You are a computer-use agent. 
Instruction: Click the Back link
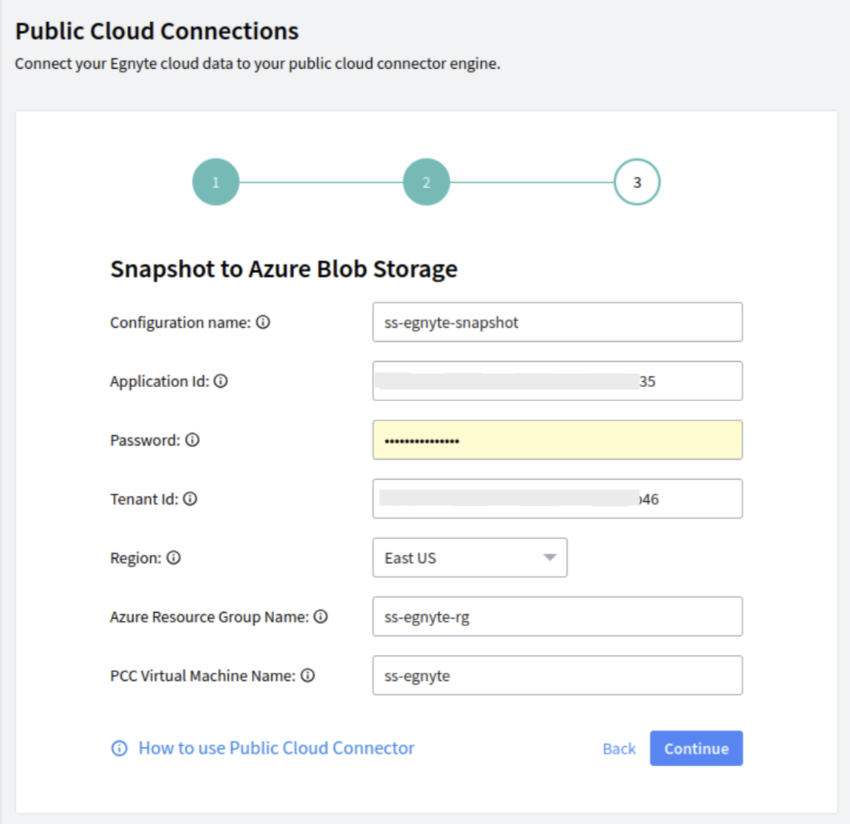point(619,749)
